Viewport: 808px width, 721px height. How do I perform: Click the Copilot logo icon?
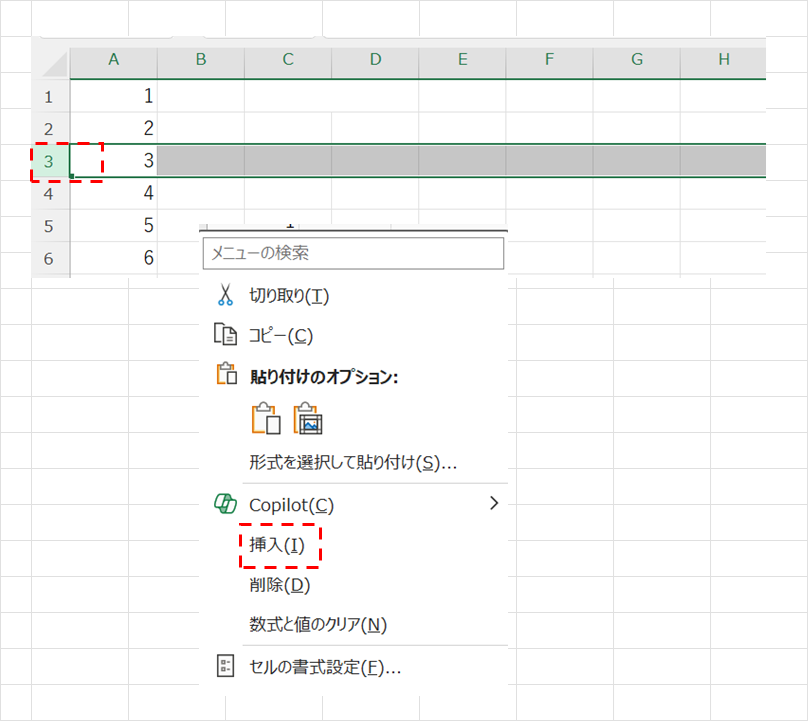tap(225, 504)
